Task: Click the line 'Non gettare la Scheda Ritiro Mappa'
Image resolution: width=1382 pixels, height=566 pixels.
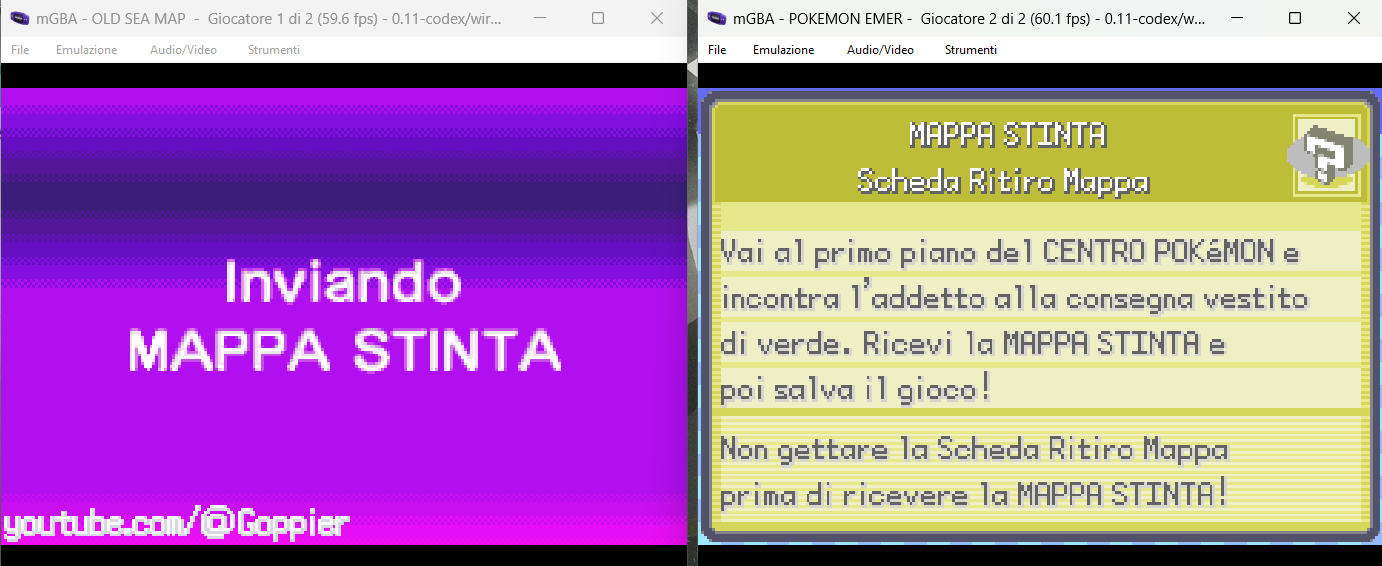Action: point(974,450)
